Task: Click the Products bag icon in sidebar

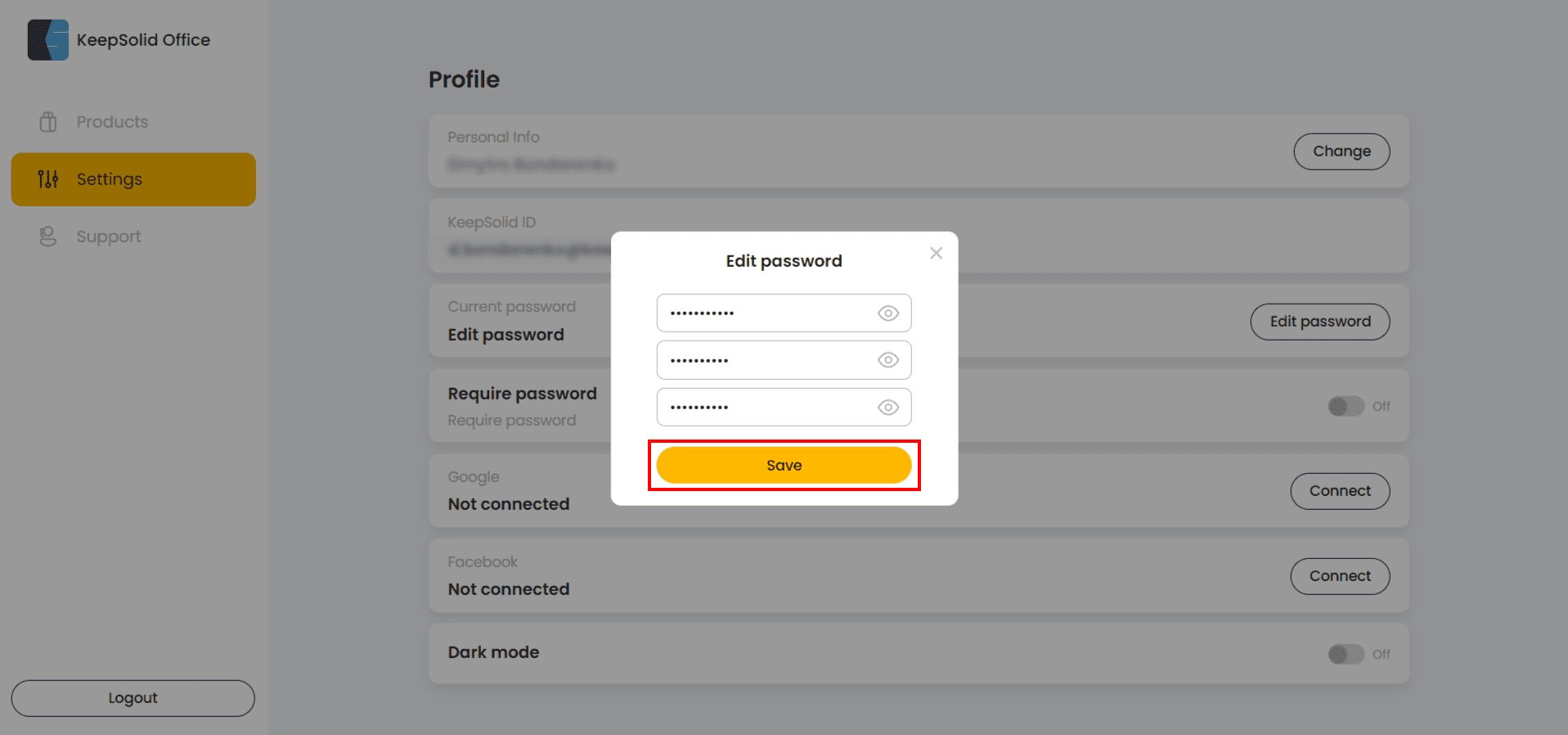Action: click(48, 122)
